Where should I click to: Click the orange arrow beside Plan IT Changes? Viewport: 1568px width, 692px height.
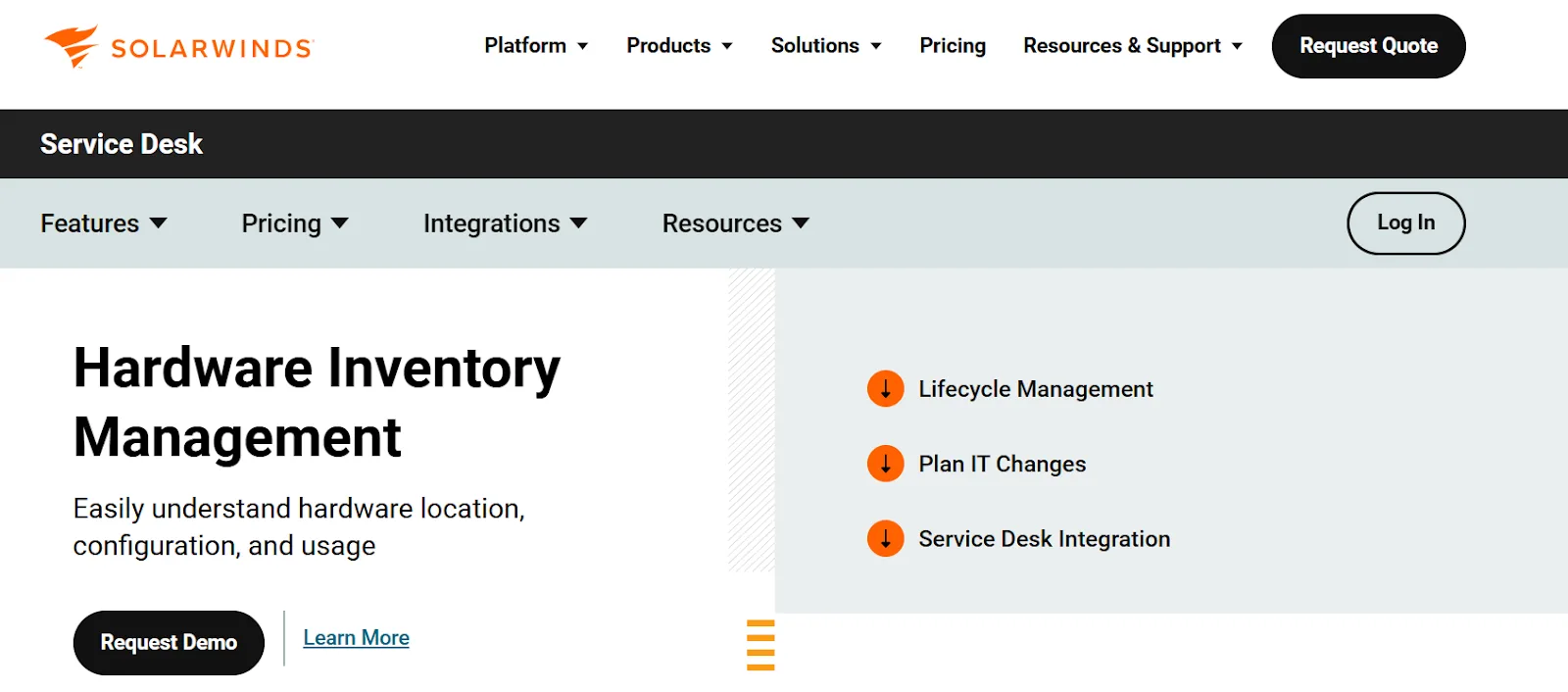(x=886, y=464)
